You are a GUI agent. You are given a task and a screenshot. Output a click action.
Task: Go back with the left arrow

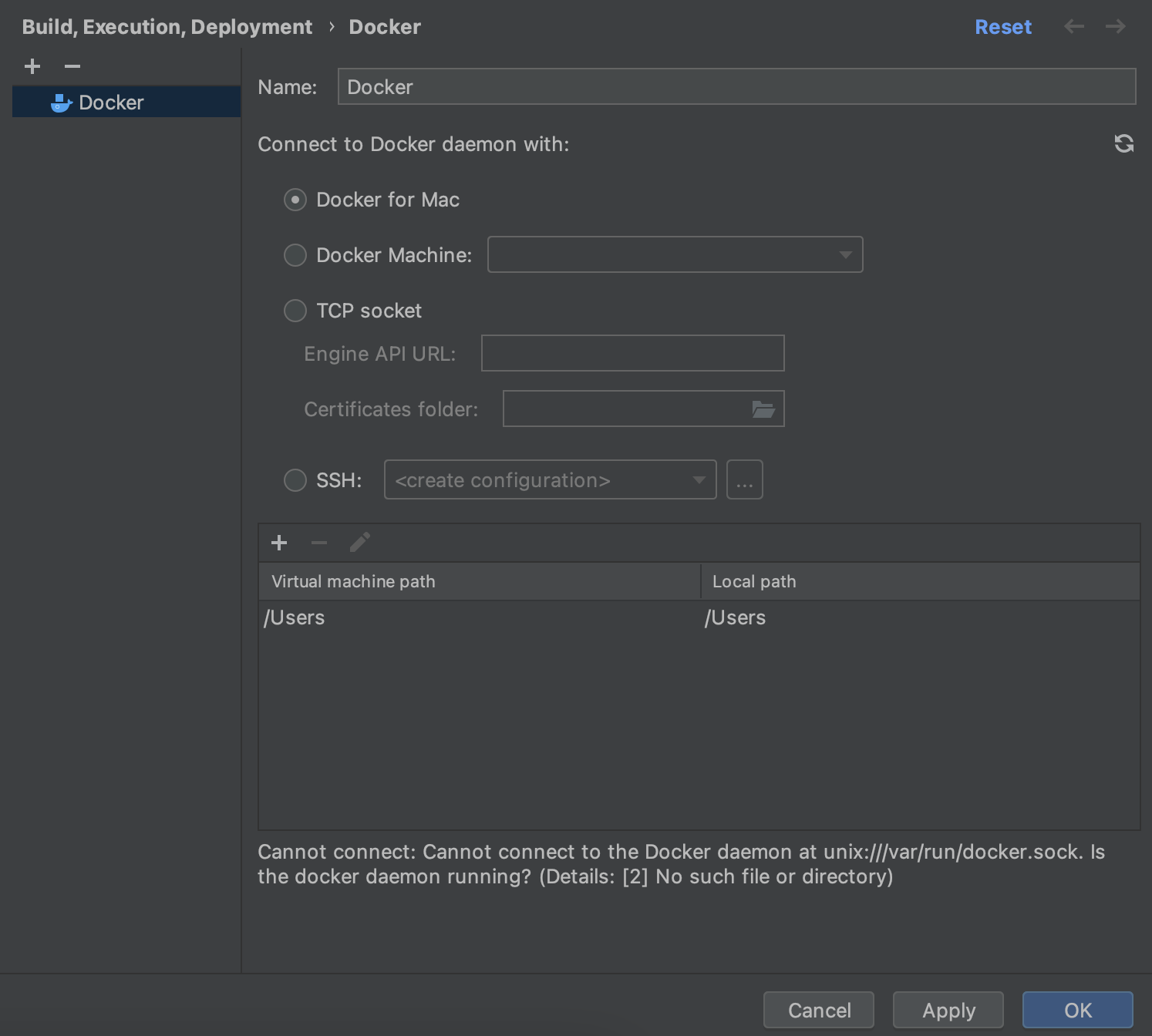pyautogui.click(x=1074, y=27)
